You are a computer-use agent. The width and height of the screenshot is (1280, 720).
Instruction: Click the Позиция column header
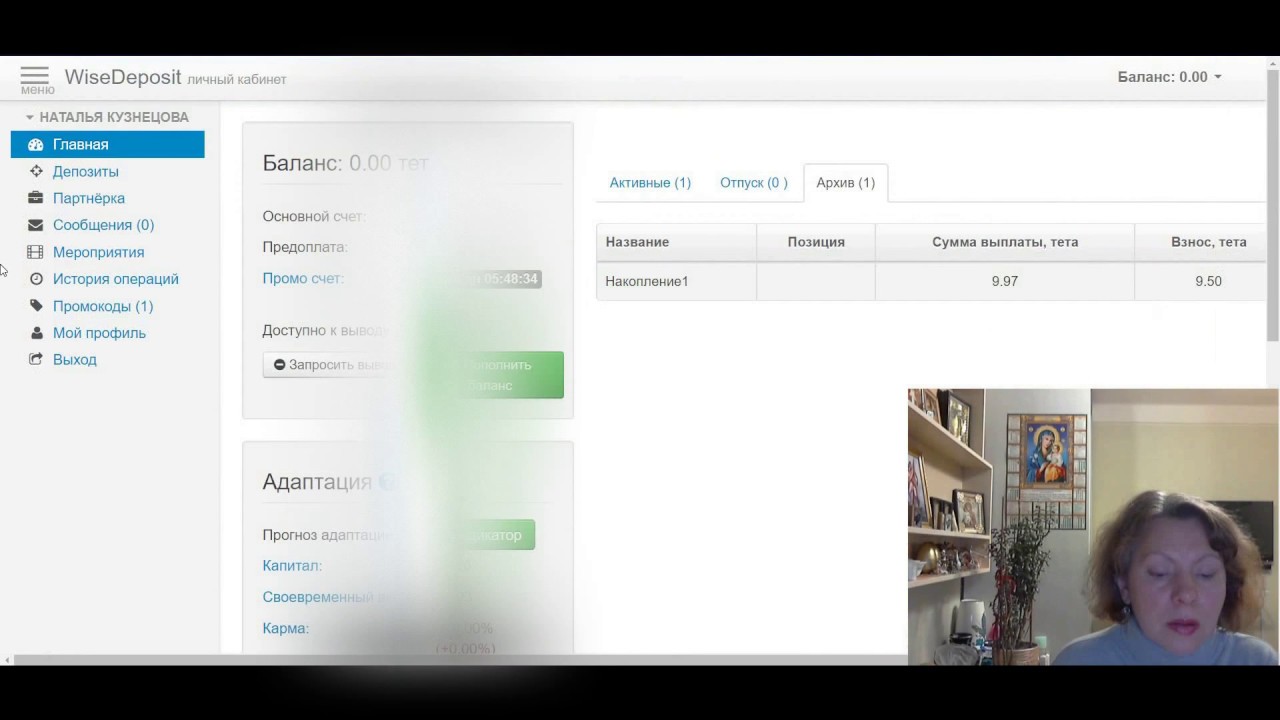(x=816, y=242)
